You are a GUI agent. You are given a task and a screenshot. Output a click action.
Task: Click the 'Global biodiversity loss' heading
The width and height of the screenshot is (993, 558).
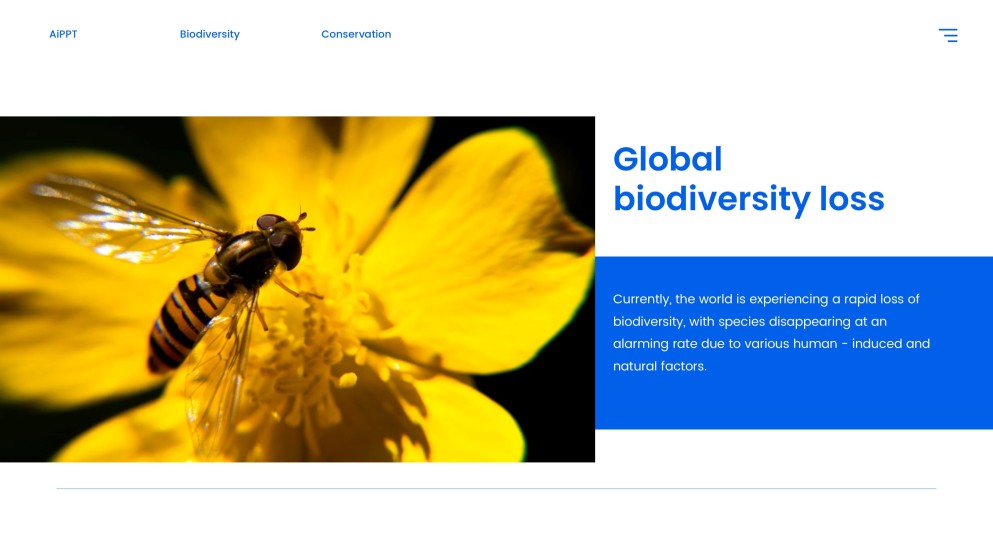(748, 179)
